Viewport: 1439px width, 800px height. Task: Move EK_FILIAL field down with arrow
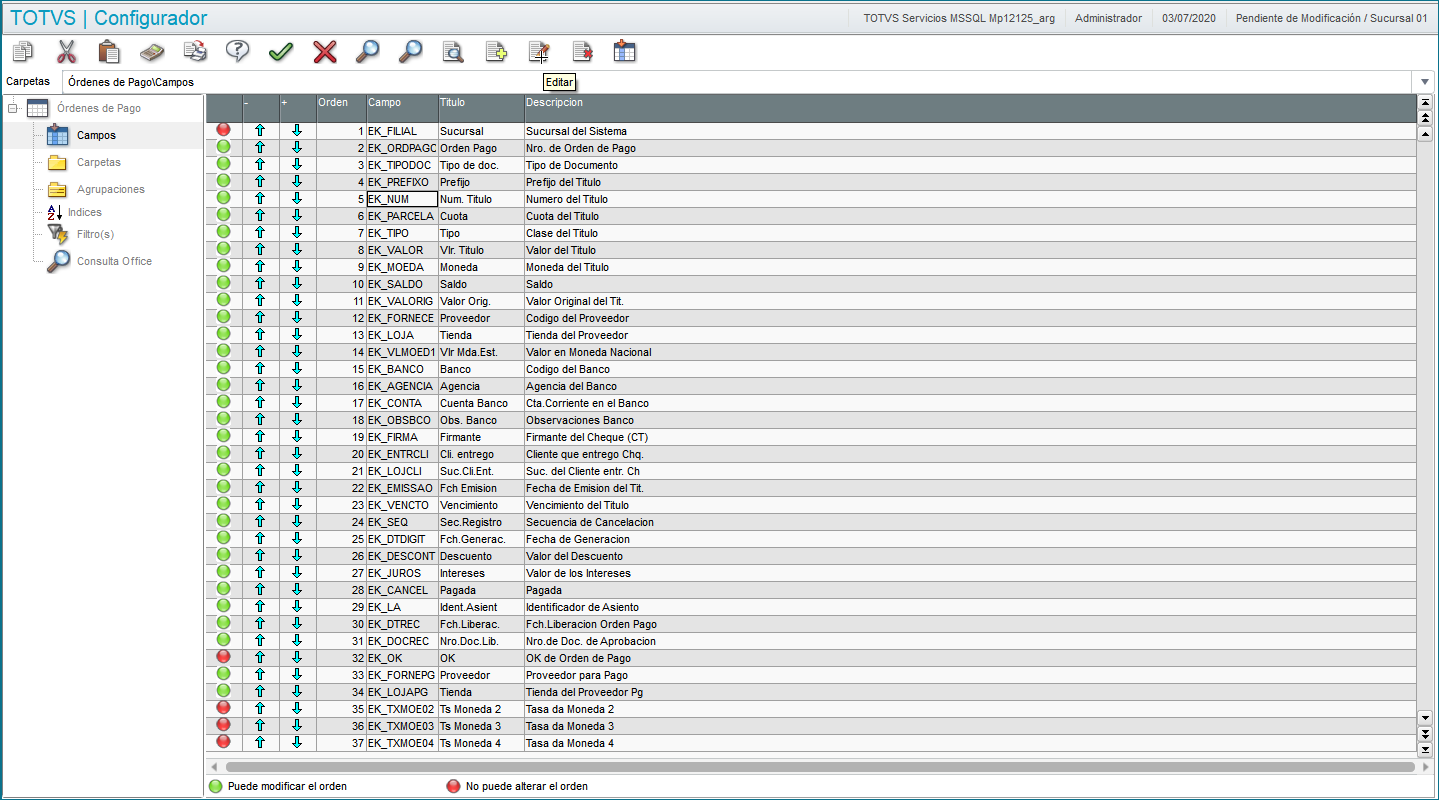tap(297, 131)
